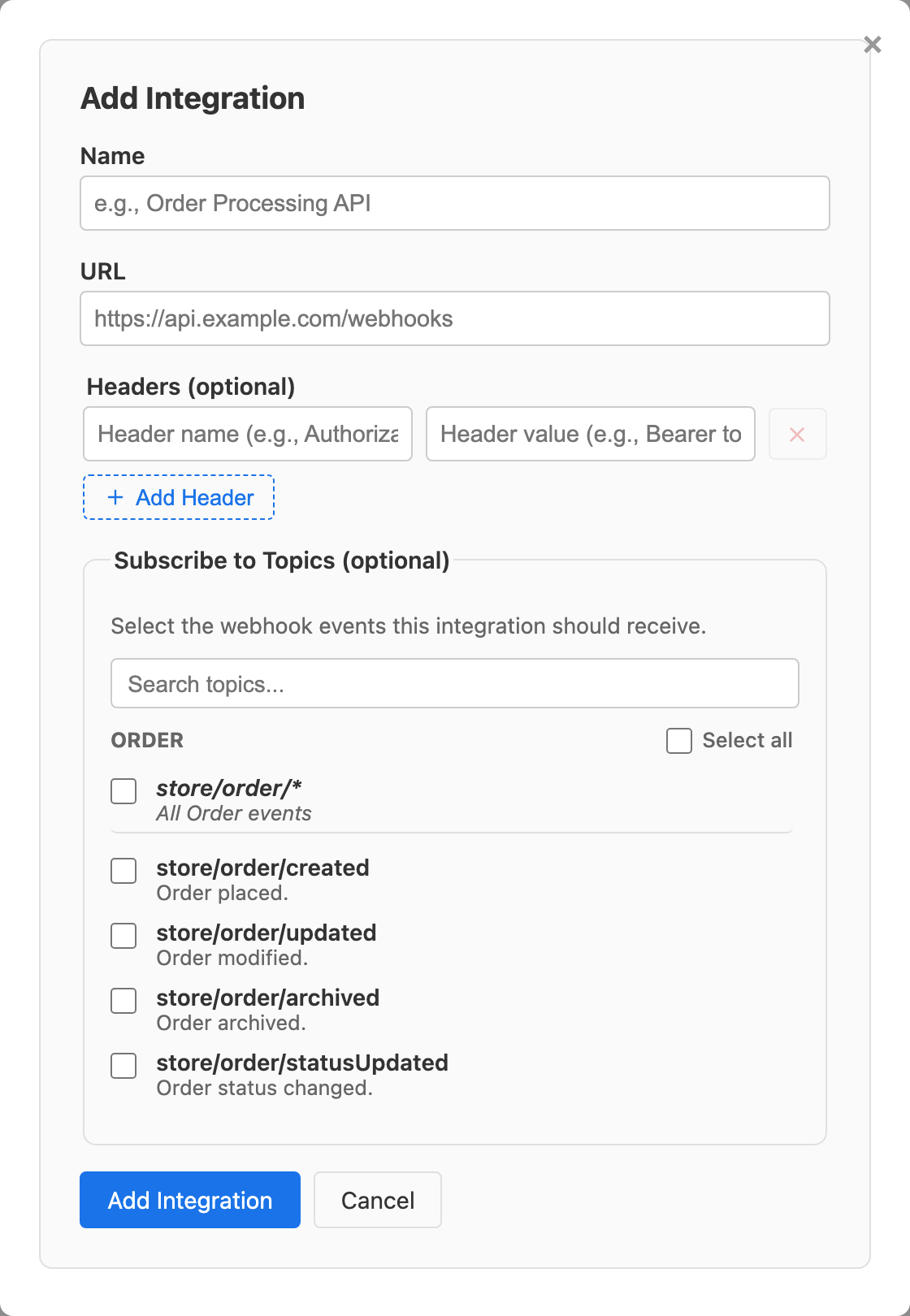910x1316 pixels.
Task: Click the 'Order status changed.' description
Action: (265, 1088)
